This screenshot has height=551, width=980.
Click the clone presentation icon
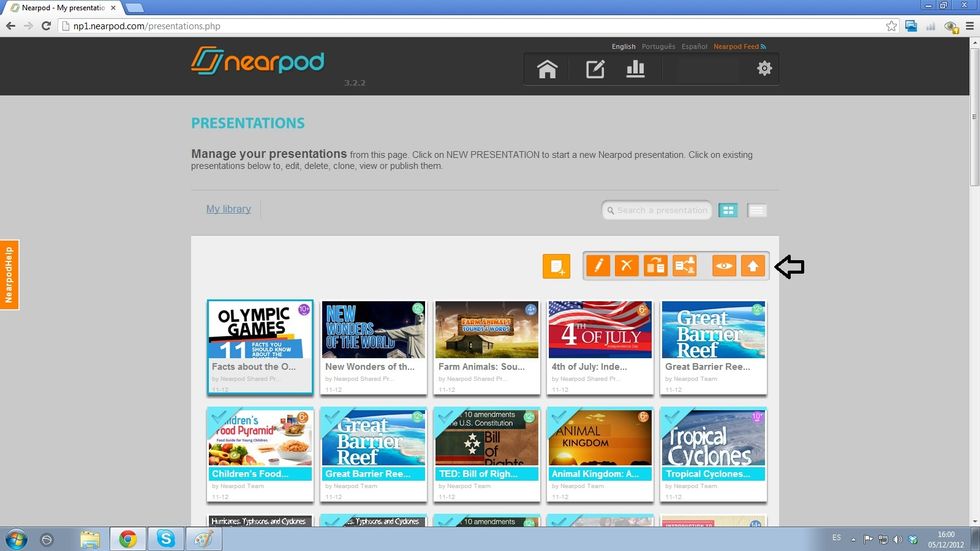655,266
